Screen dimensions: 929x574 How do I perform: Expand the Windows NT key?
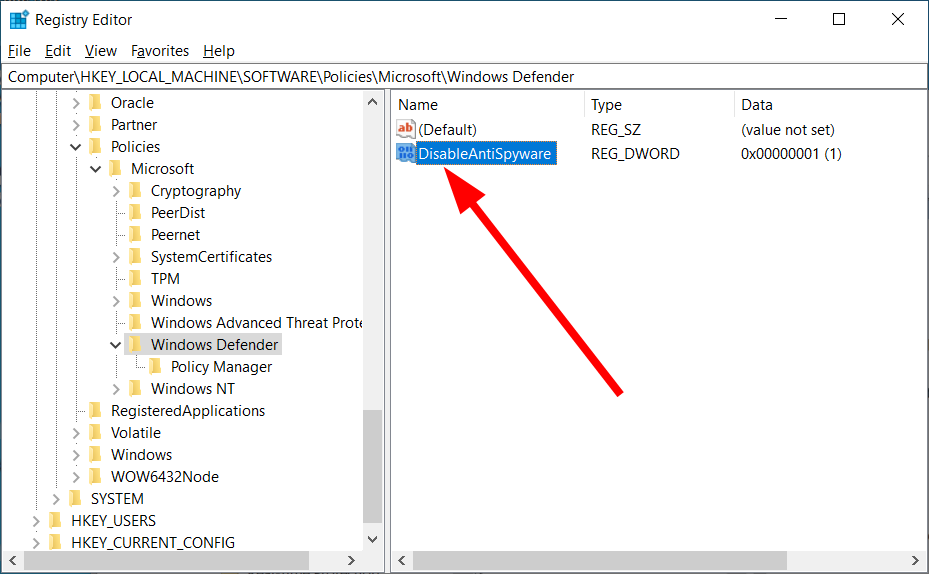pyautogui.click(x=116, y=389)
